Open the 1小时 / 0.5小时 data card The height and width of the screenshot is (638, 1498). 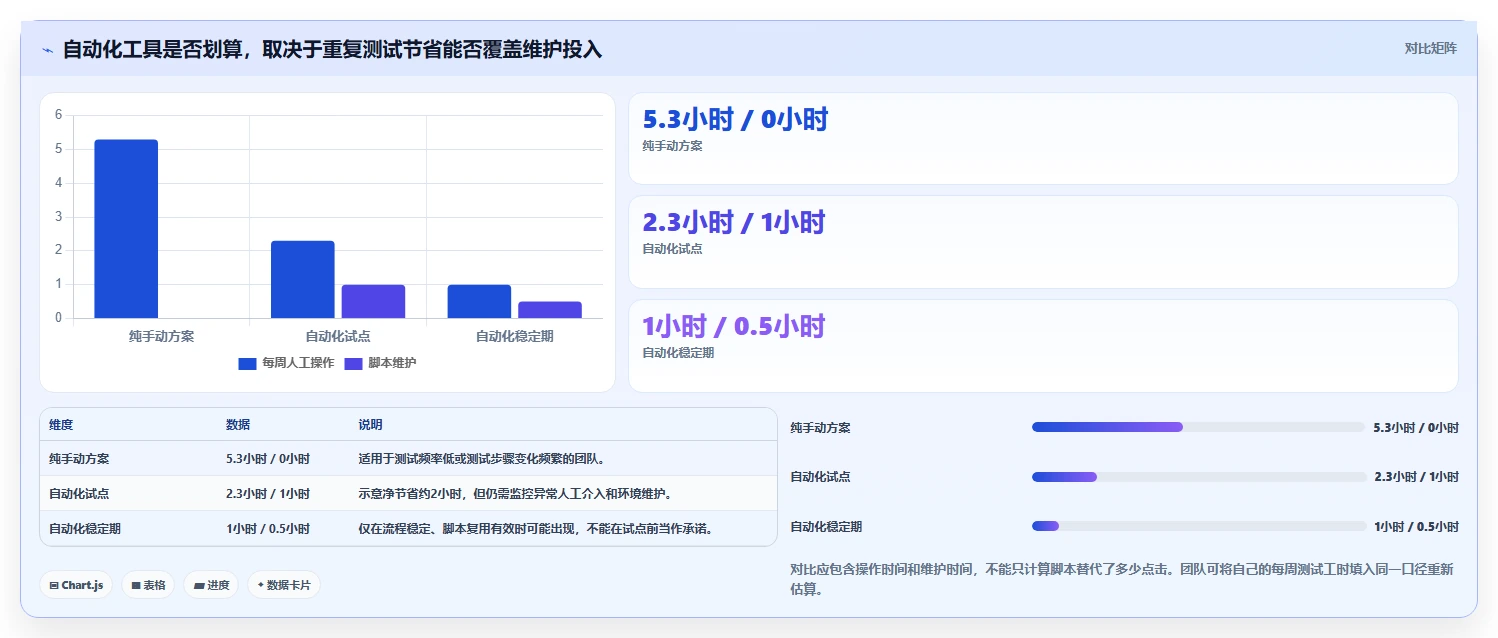click(1043, 346)
